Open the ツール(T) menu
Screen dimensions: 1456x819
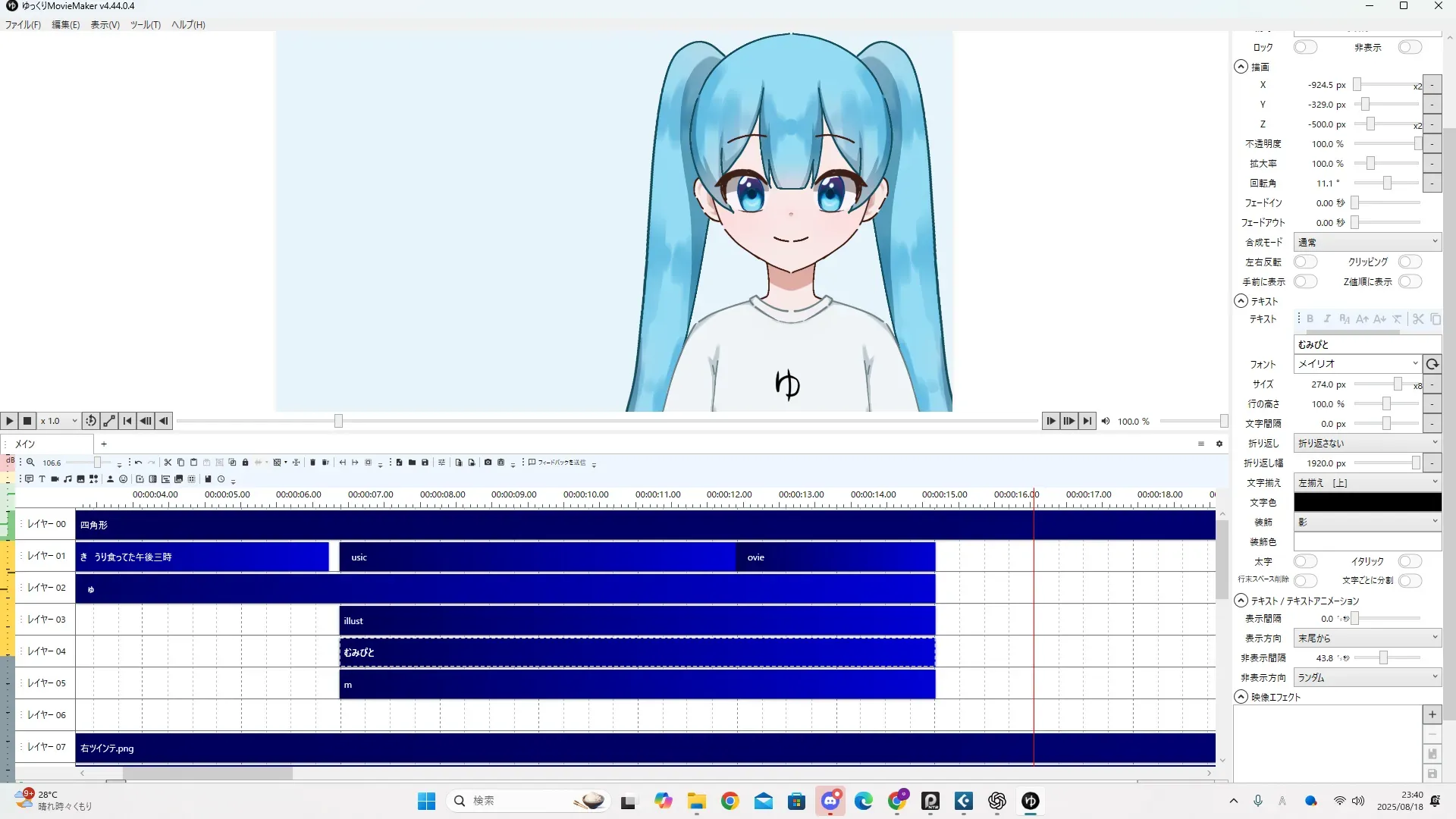click(x=145, y=25)
